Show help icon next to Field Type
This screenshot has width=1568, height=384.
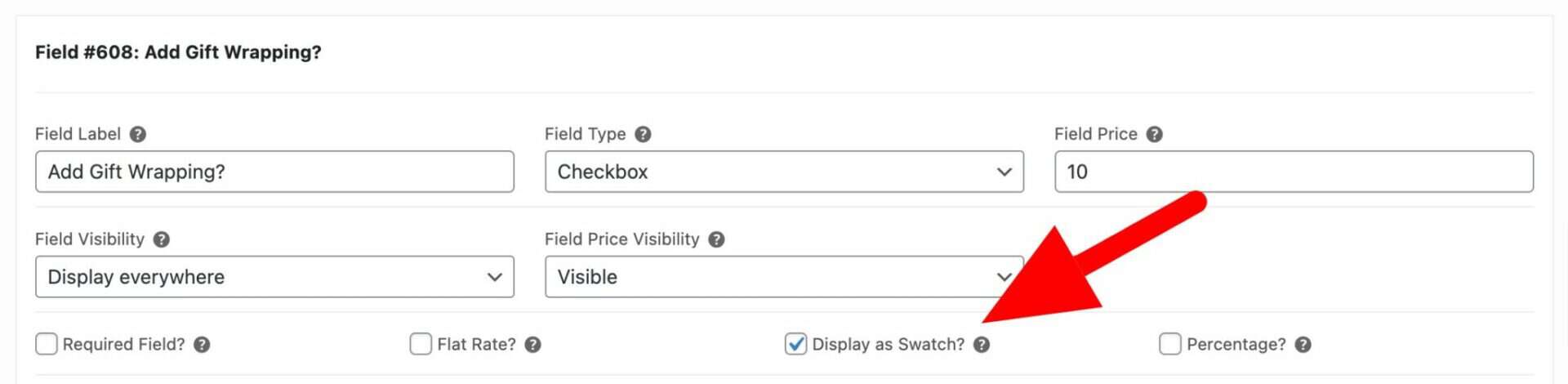pos(643,134)
